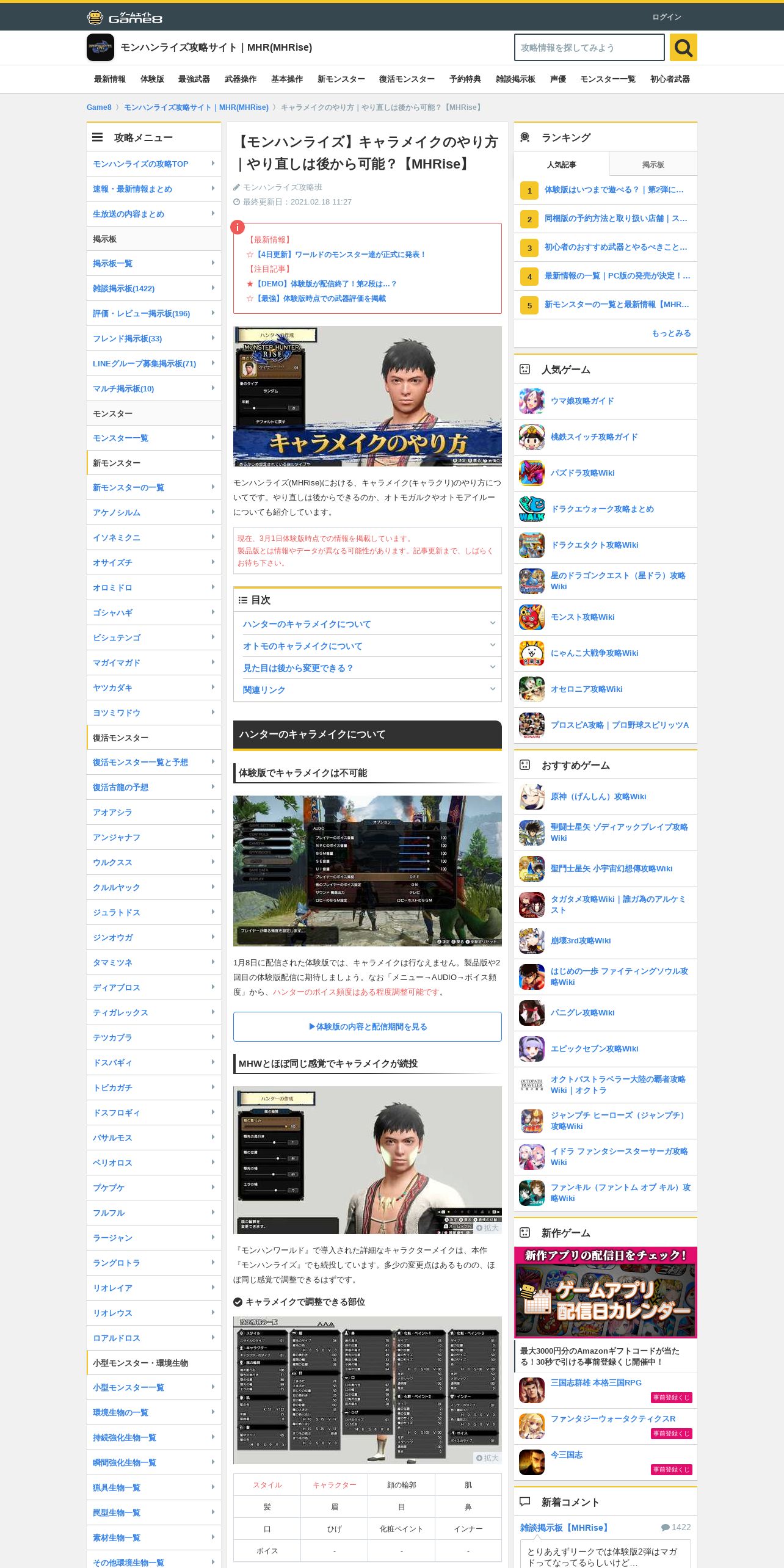
Task: Open the 星のドラゴンクエスト game icon
Action: (532, 581)
